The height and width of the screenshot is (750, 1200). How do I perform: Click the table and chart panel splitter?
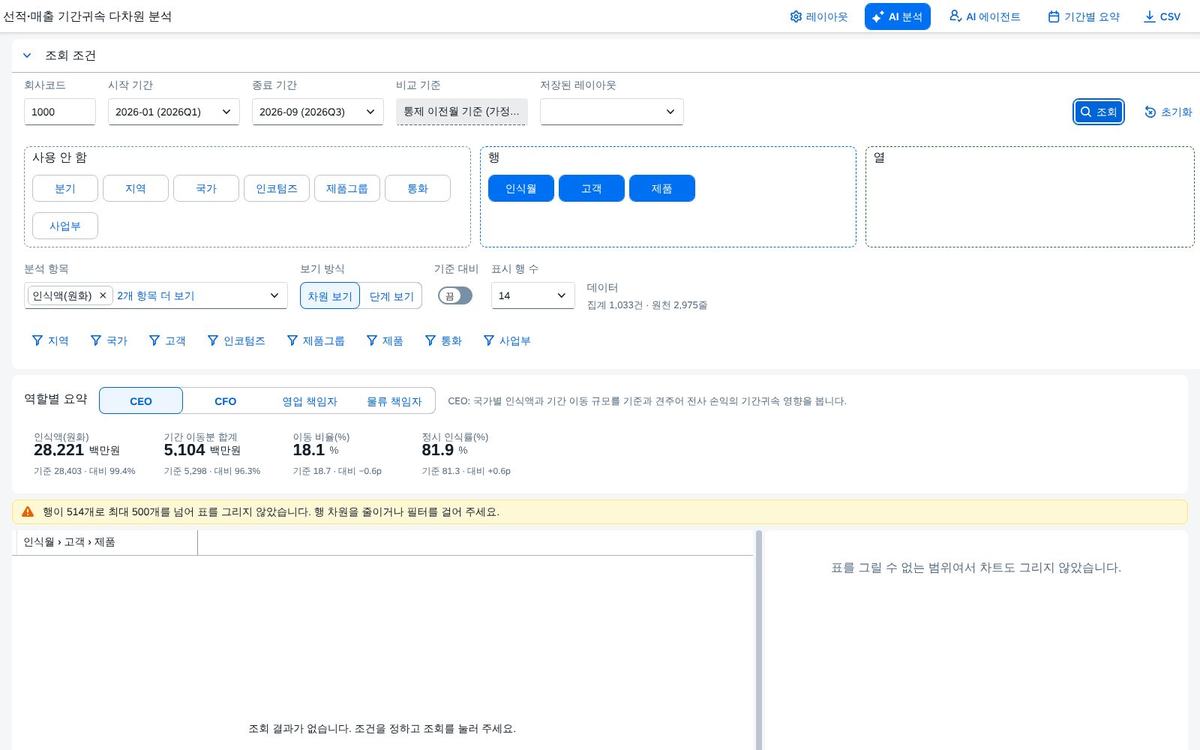[759, 640]
